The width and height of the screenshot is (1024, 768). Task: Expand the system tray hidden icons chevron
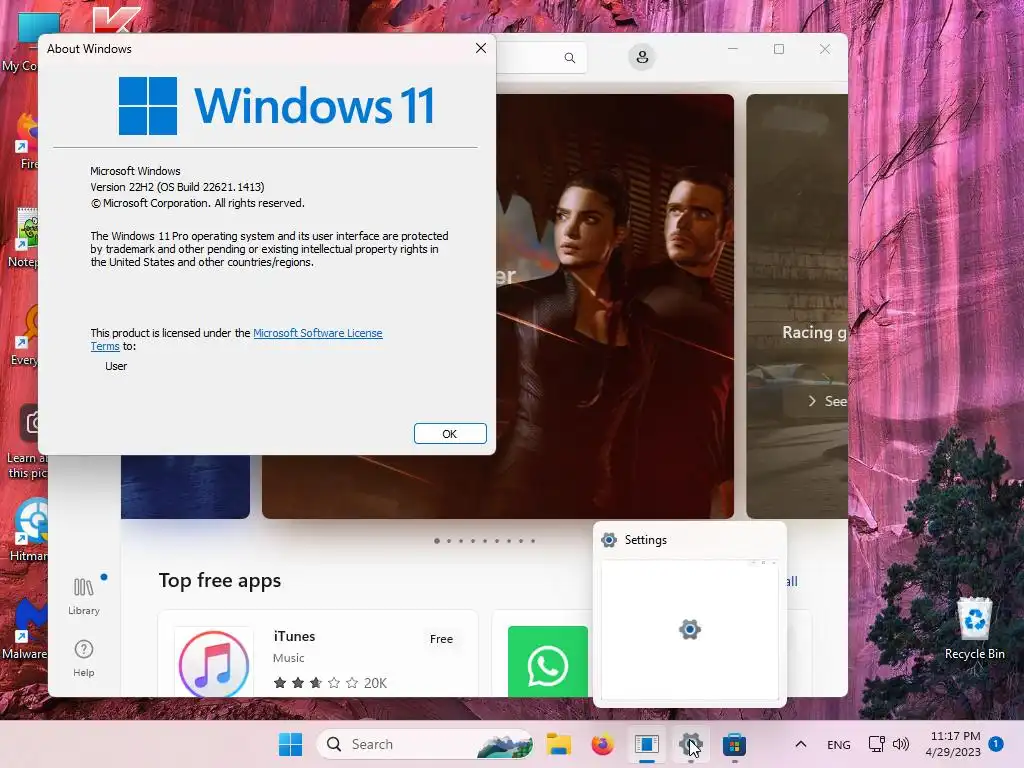click(801, 744)
